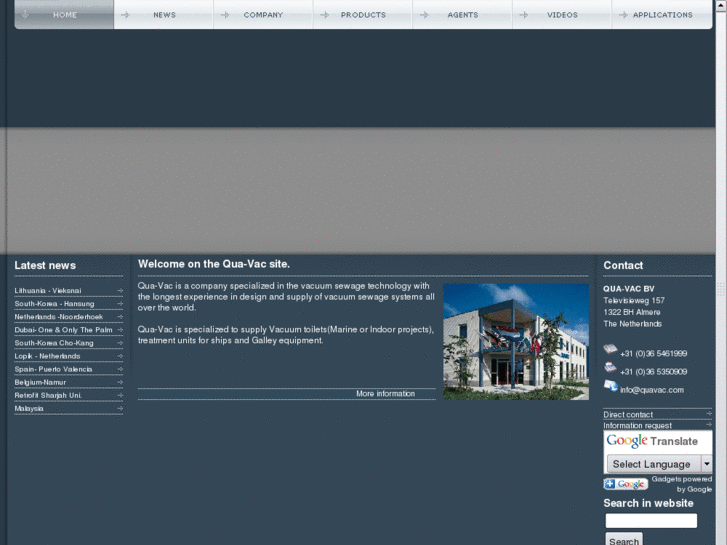Click the Search button
Screen dimensions: 727x545
(624, 540)
